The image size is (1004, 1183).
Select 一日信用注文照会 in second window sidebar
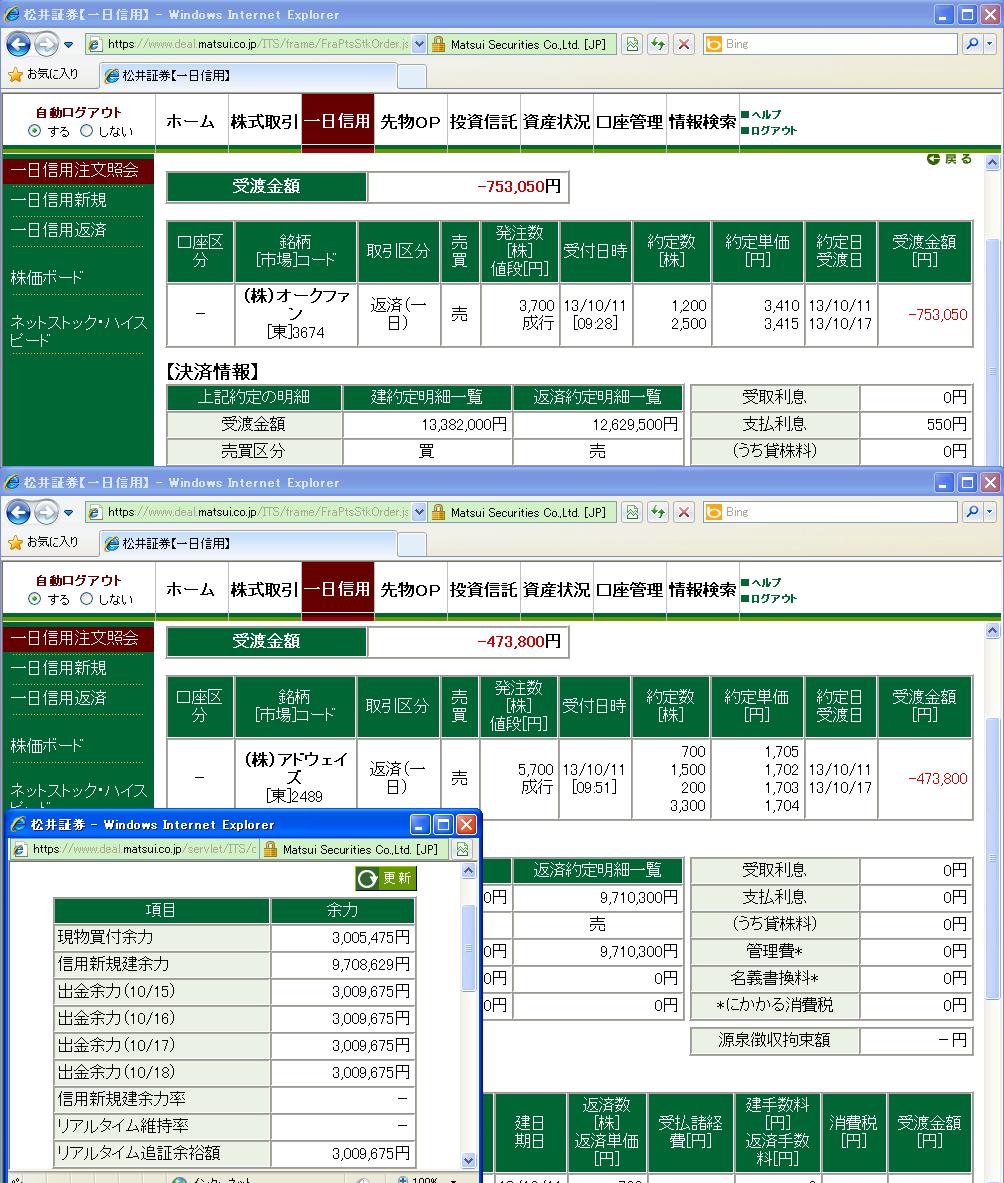pyautogui.click(x=78, y=638)
